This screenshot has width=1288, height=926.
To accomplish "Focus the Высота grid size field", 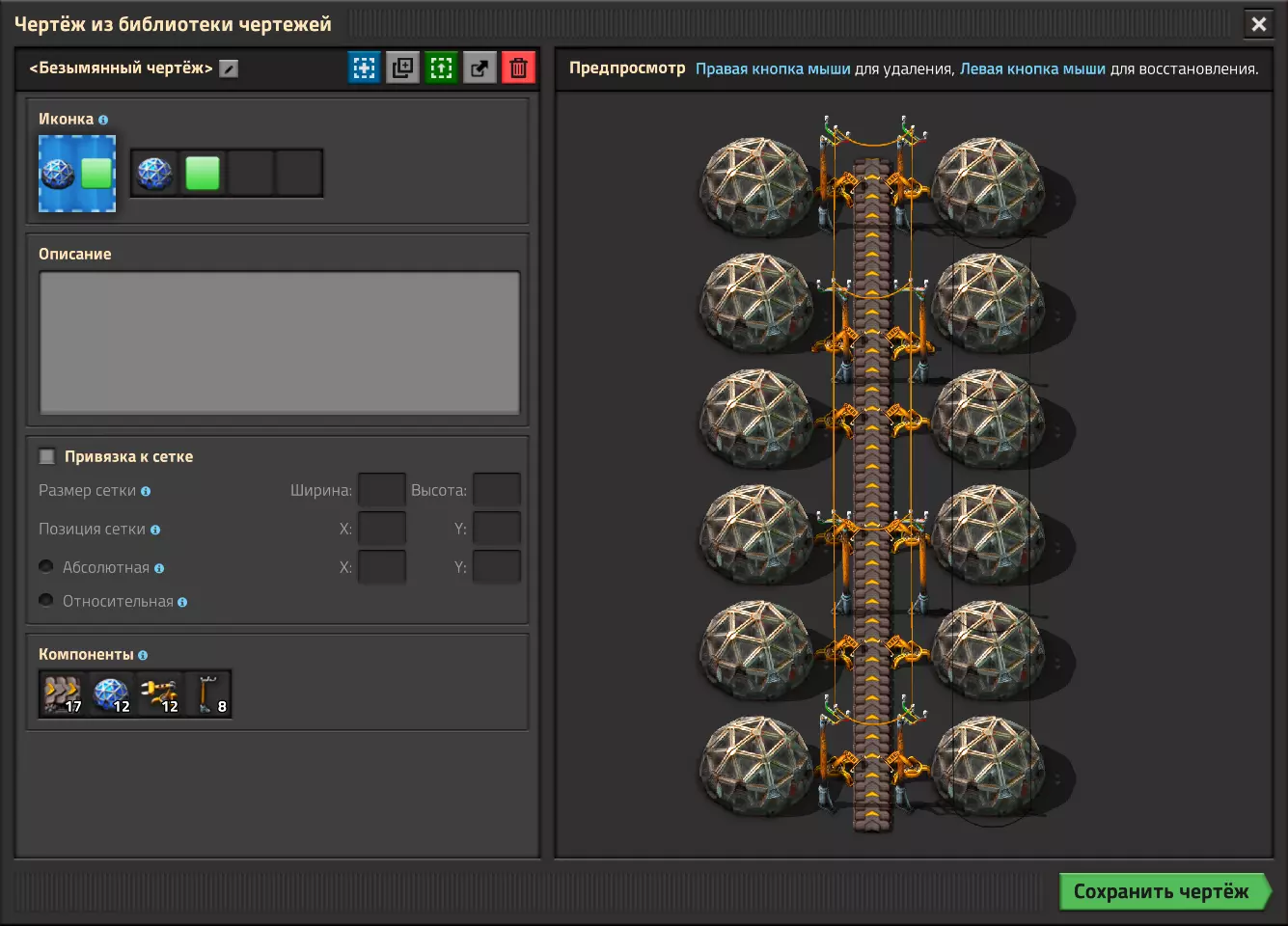I will [497, 490].
